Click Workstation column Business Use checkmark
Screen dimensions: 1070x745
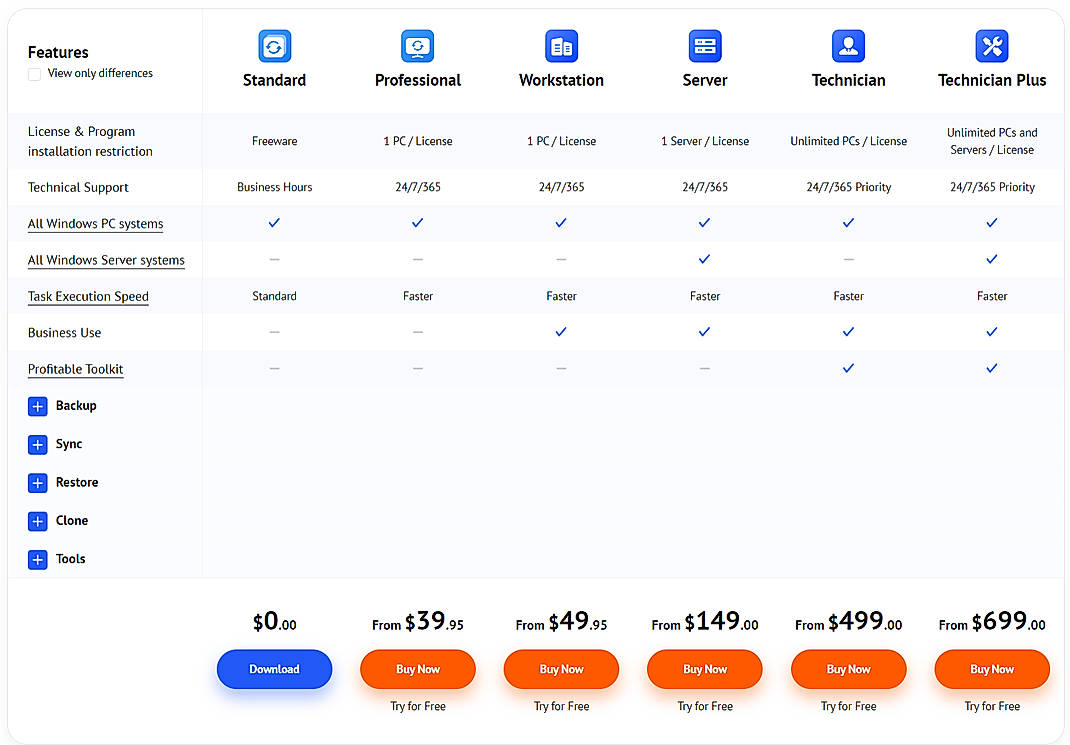coord(561,332)
